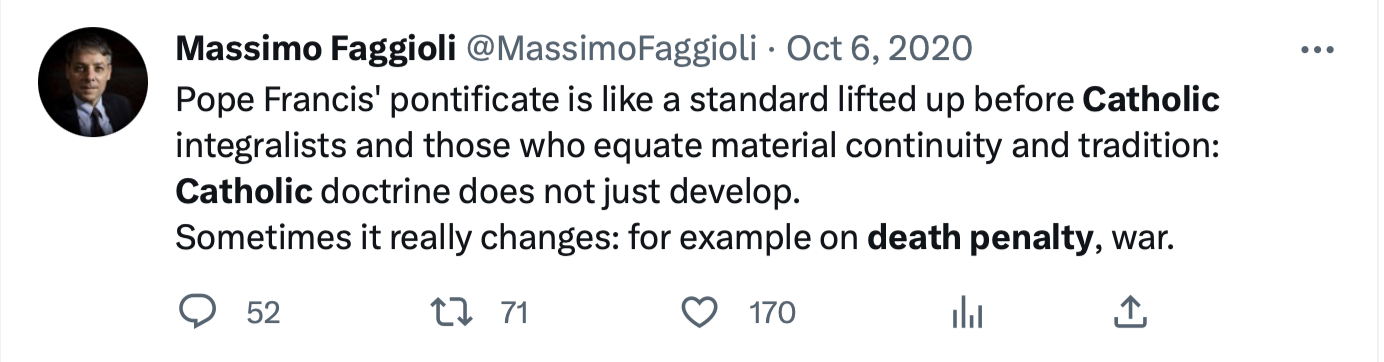This screenshot has width=1384, height=362.
Task: Open the Oct 6, 2020 timestamp
Action: point(880,48)
